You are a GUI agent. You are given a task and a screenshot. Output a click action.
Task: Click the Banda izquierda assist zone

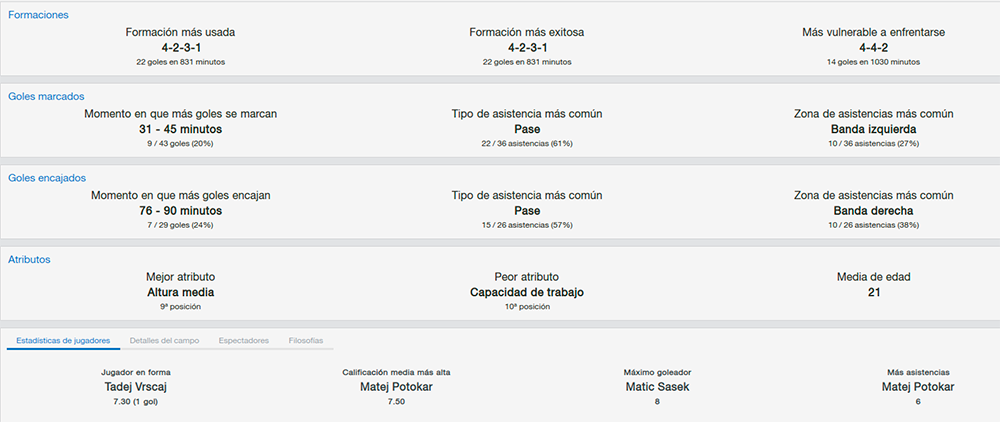click(x=873, y=129)
